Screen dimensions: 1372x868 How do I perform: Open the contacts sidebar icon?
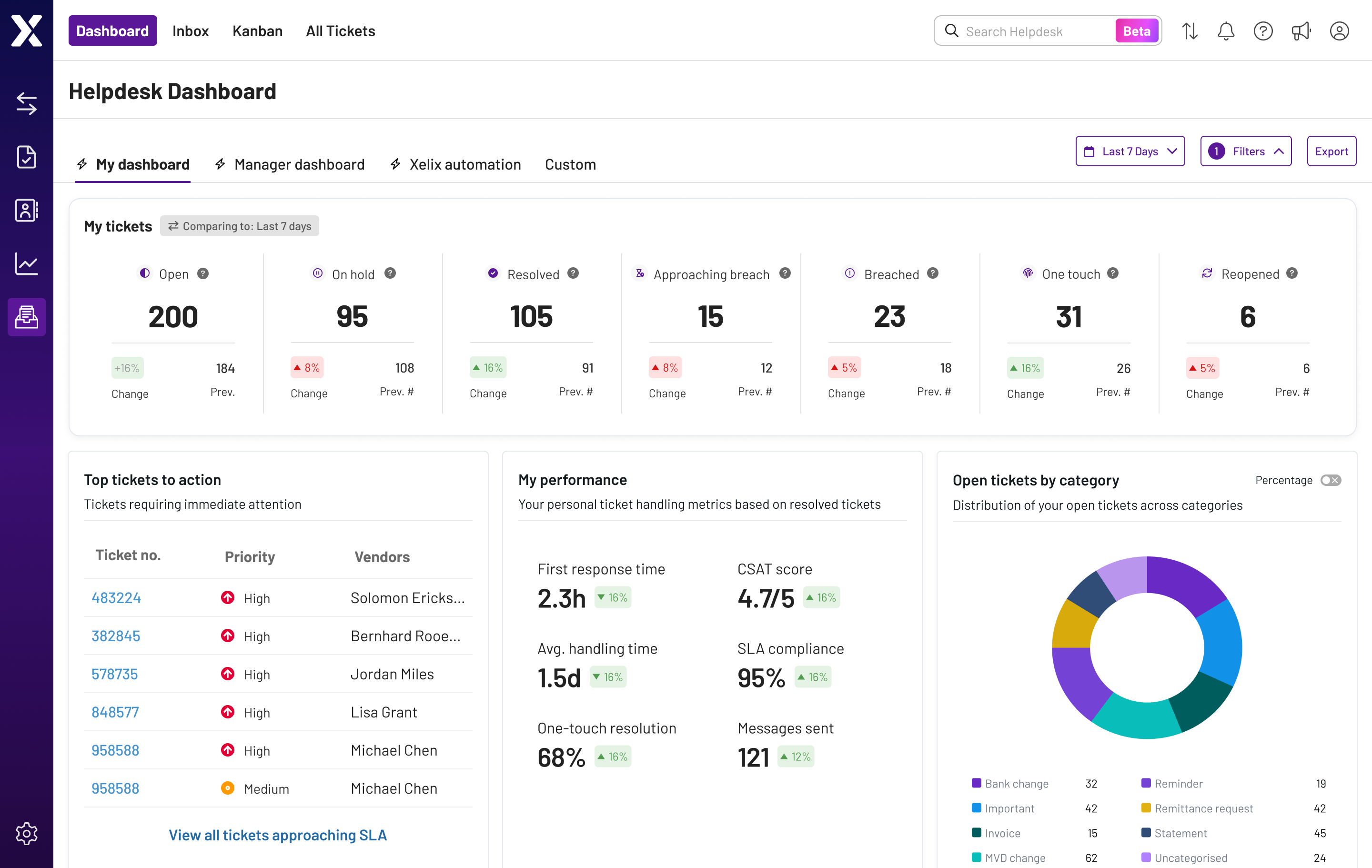click(26, 210)
